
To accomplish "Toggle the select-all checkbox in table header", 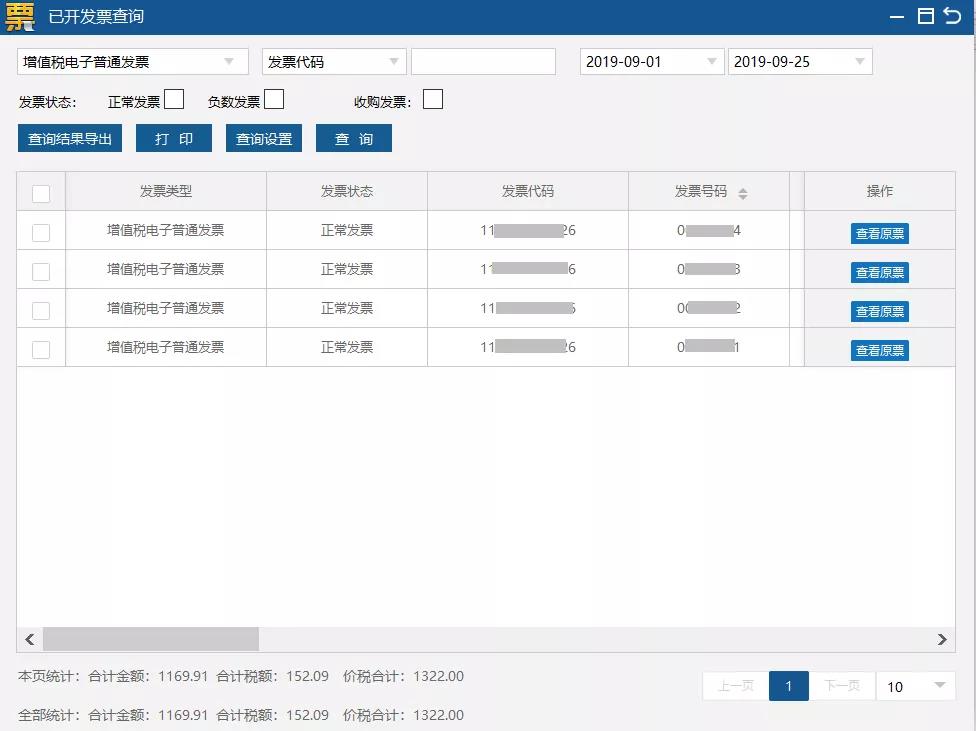I will [41, 194].
